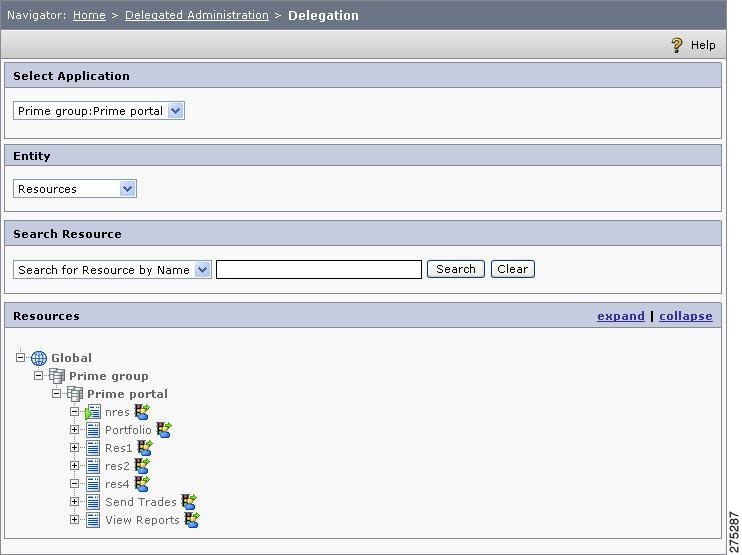Click the Clear button
Viewport: 742px width, 555px height.
(x=512, y=269)
